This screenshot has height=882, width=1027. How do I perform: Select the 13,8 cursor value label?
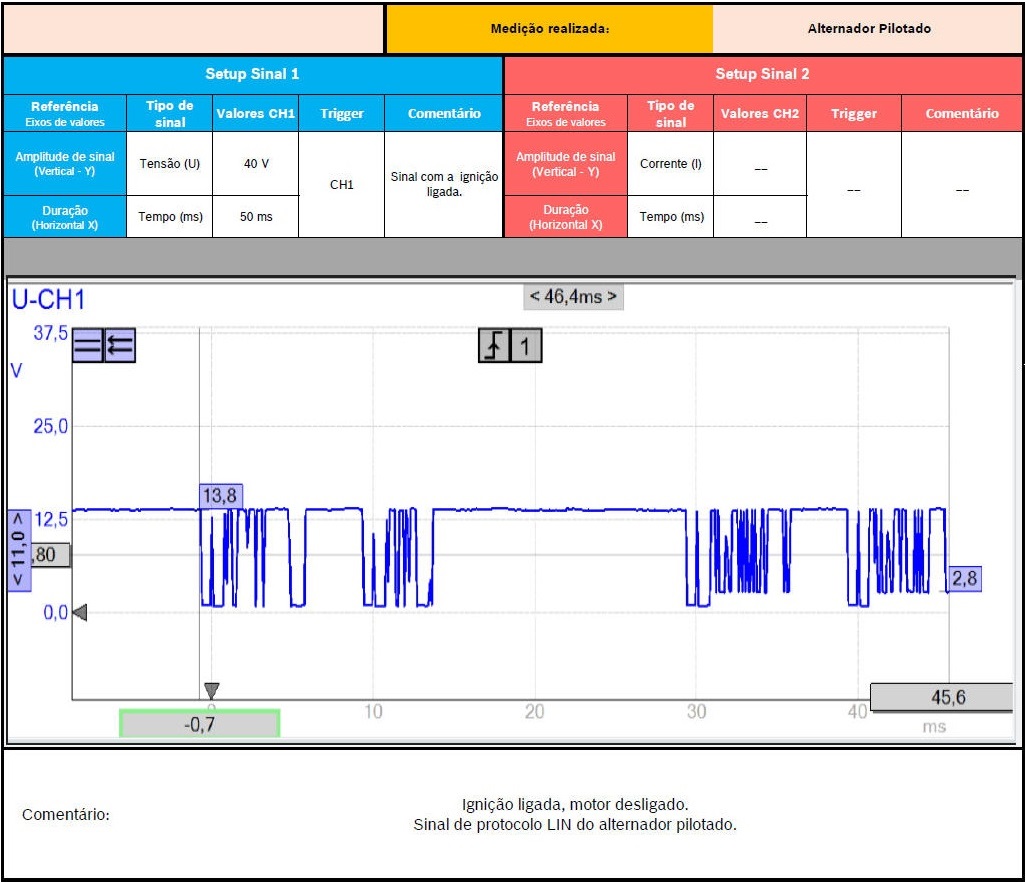[x=221, y=495]
